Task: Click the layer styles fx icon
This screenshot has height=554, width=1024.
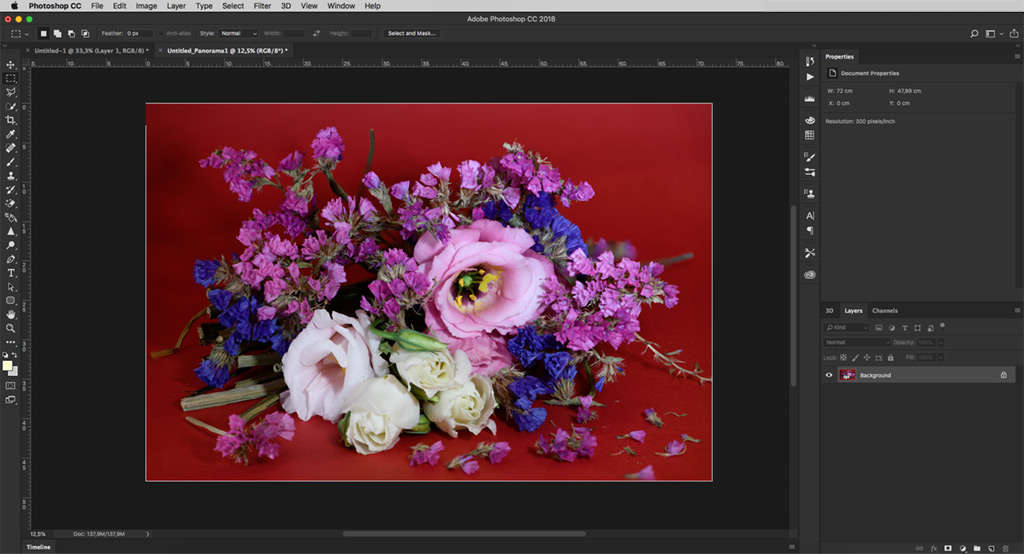Action: 933,548
